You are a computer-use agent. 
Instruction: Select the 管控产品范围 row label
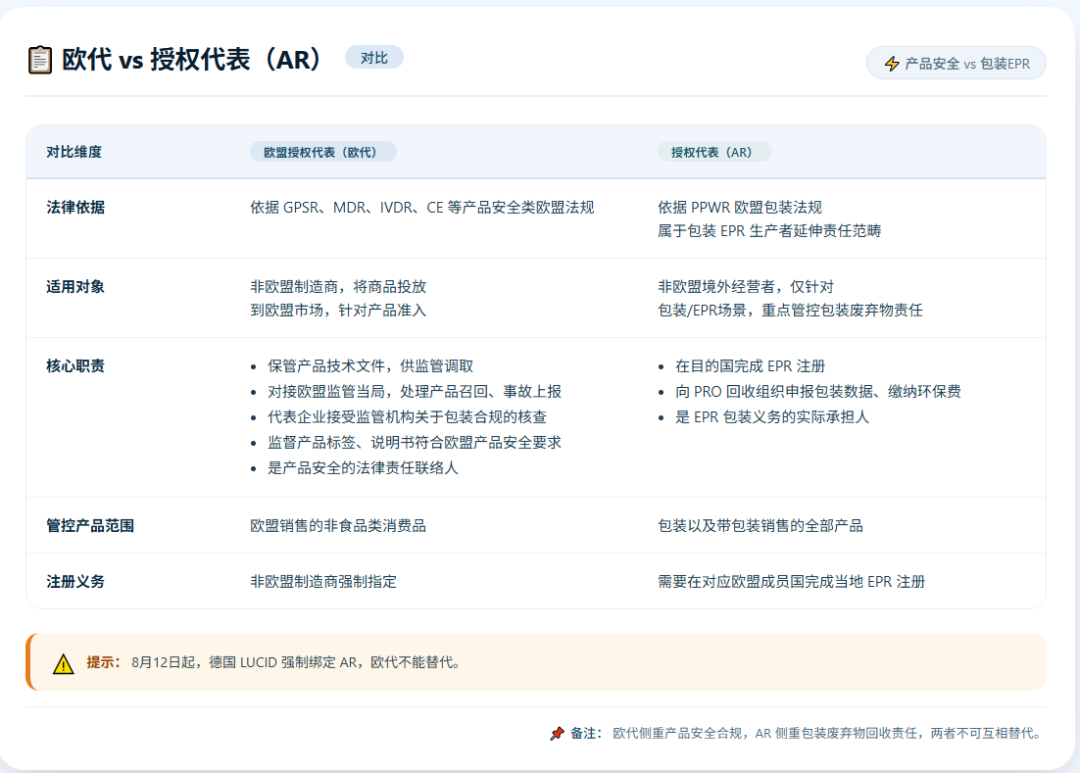coord(90,526)
